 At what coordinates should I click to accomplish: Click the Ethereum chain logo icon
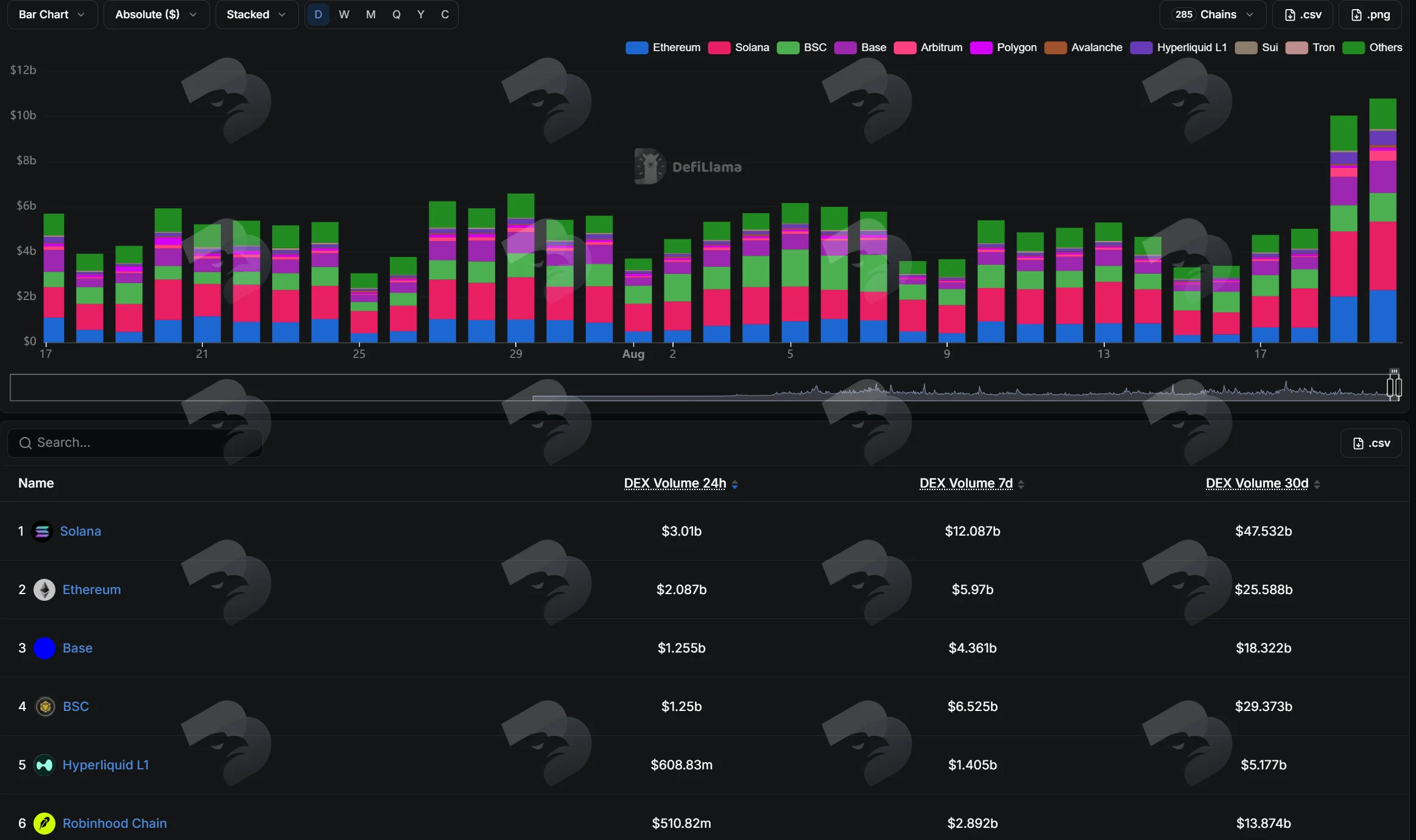point(44,590)
